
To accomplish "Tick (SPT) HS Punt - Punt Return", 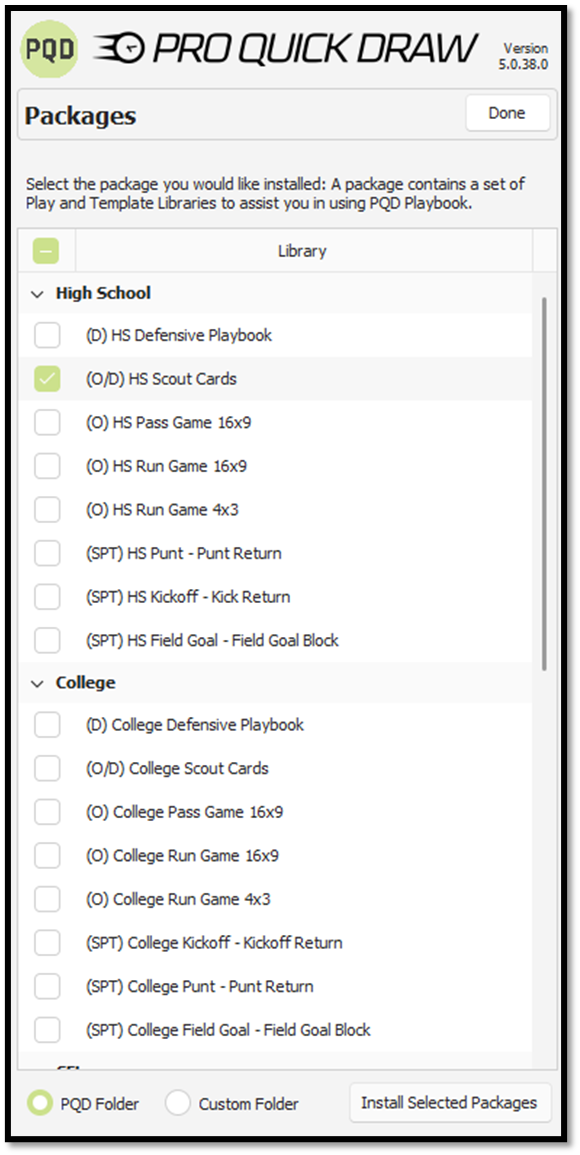I will point(47,553).
